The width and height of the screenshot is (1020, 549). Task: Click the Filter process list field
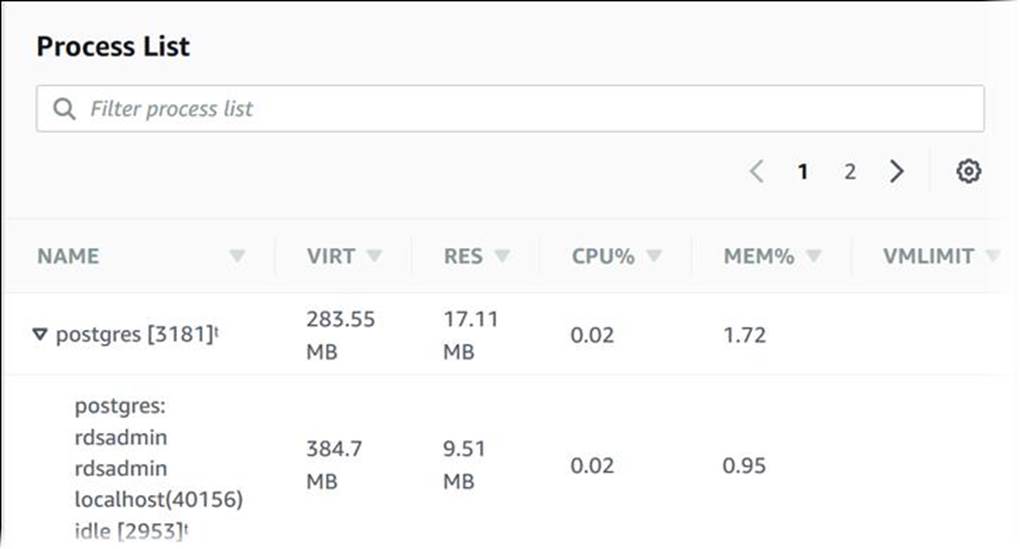click(520, 109)
